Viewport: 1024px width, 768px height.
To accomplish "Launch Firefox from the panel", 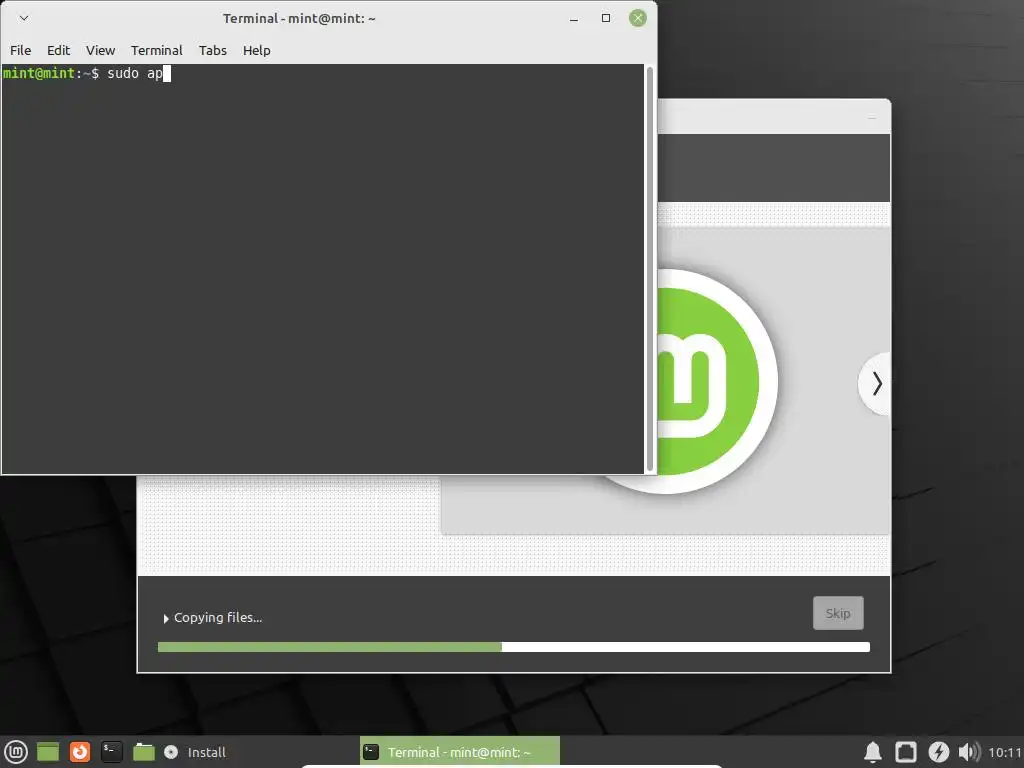I will coord(80,752).
